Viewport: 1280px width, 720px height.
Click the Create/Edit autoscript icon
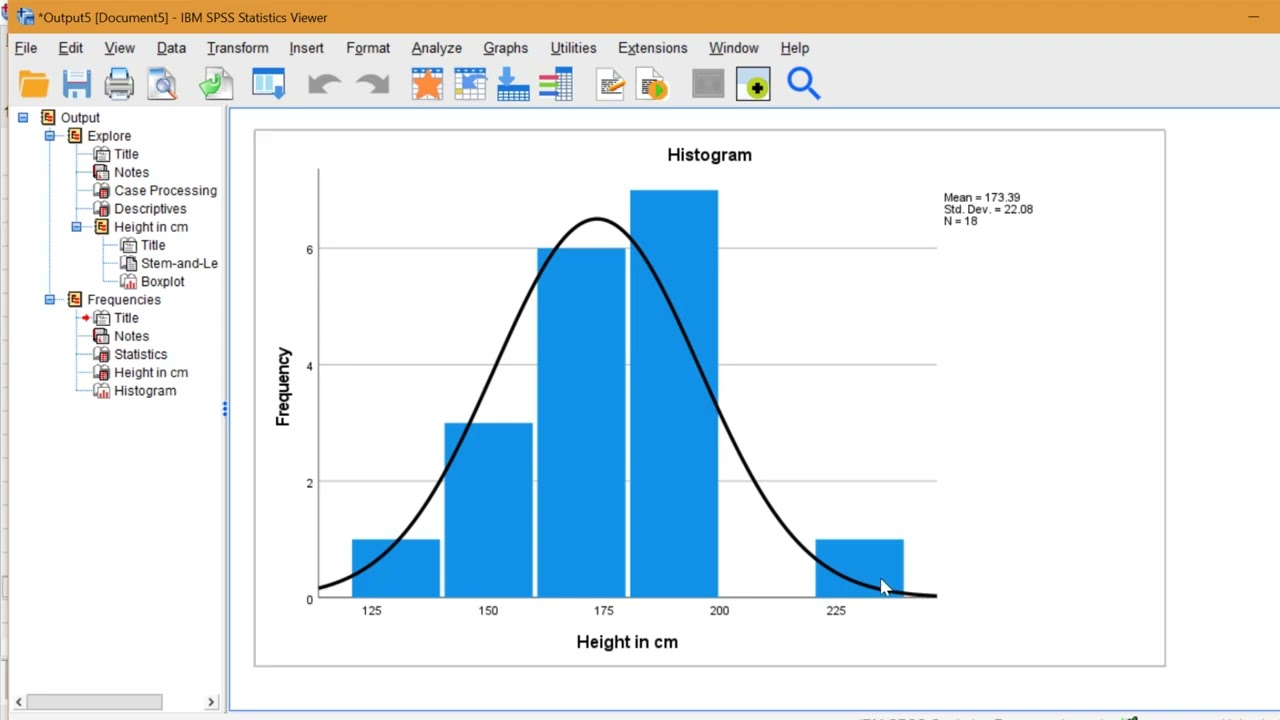[x=610, y=85]
